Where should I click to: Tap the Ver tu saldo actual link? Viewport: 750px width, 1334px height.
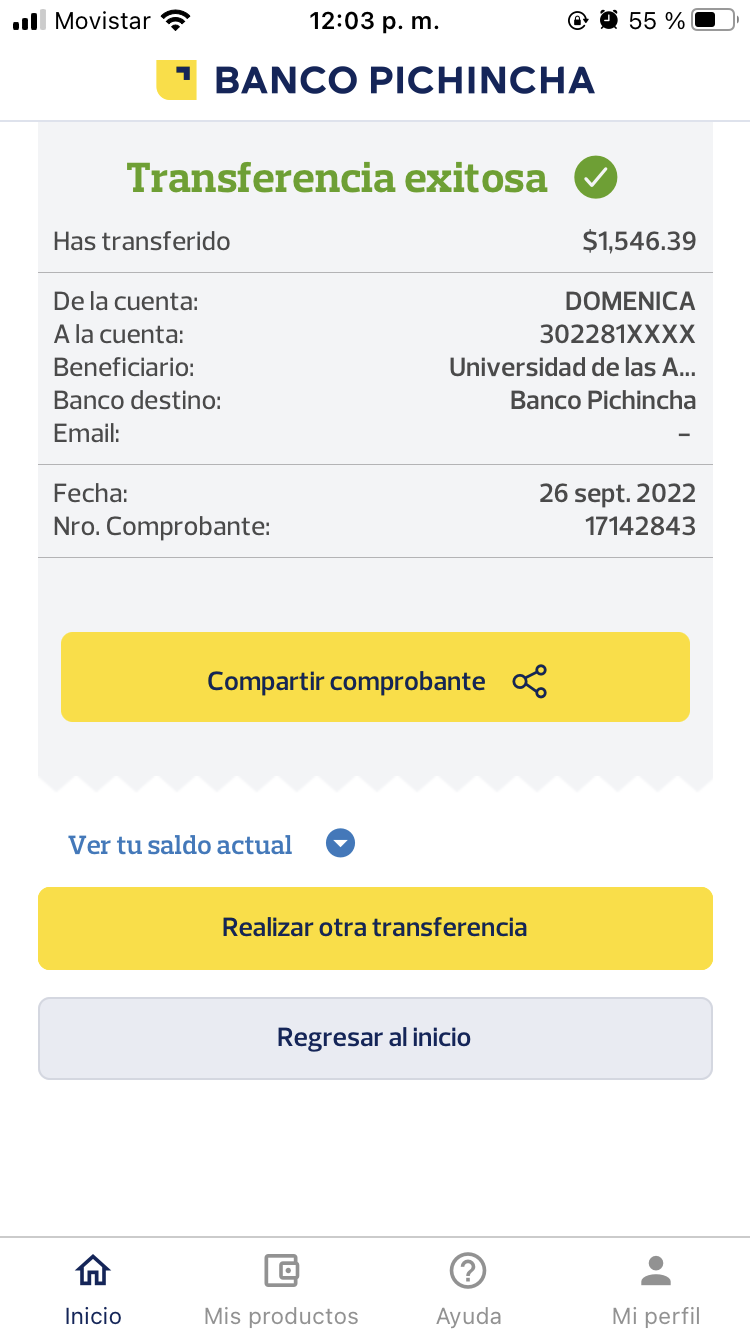[180, 845]
